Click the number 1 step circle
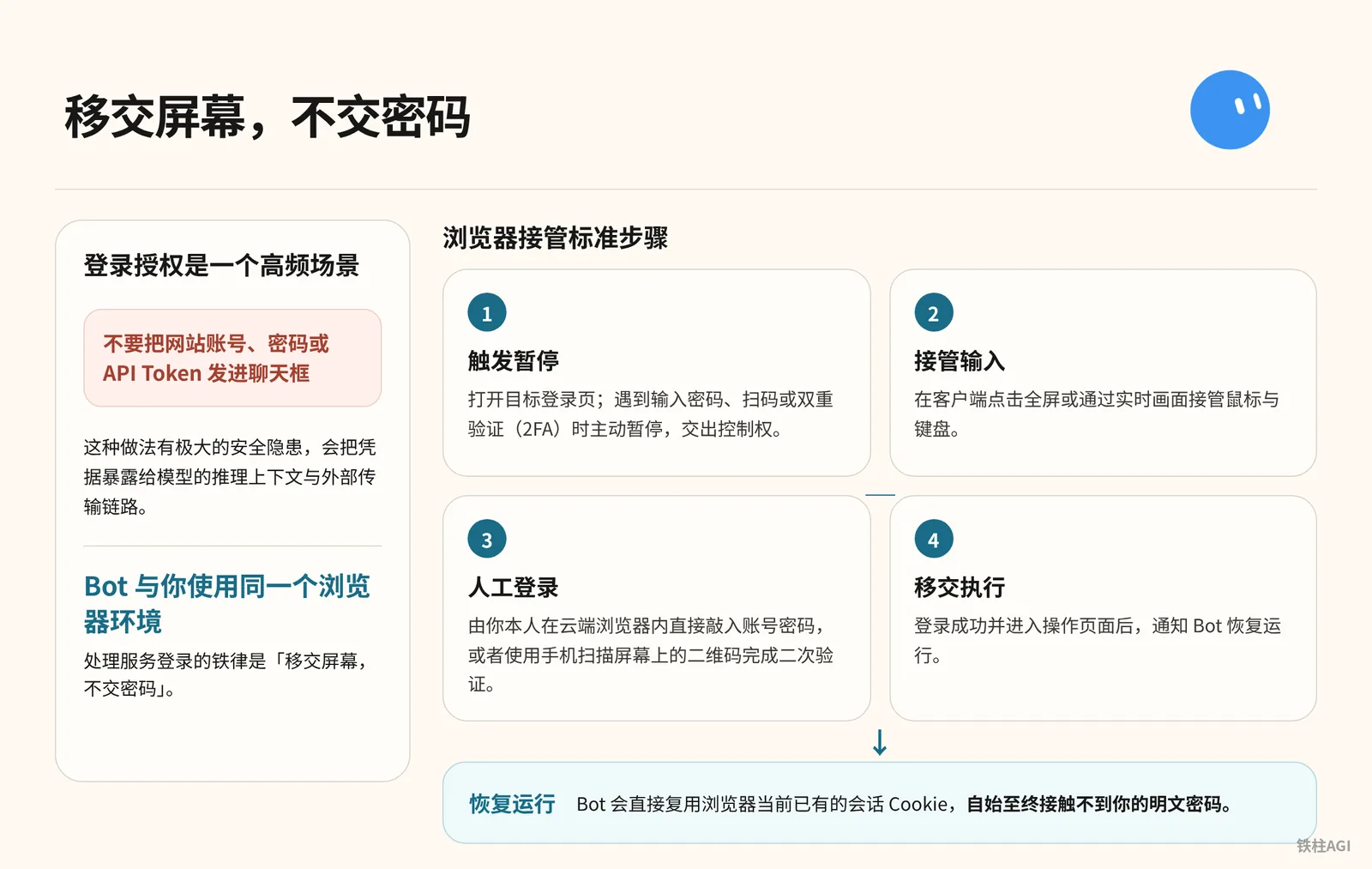Screen dimensions: 1372x869 coord(487,313)
